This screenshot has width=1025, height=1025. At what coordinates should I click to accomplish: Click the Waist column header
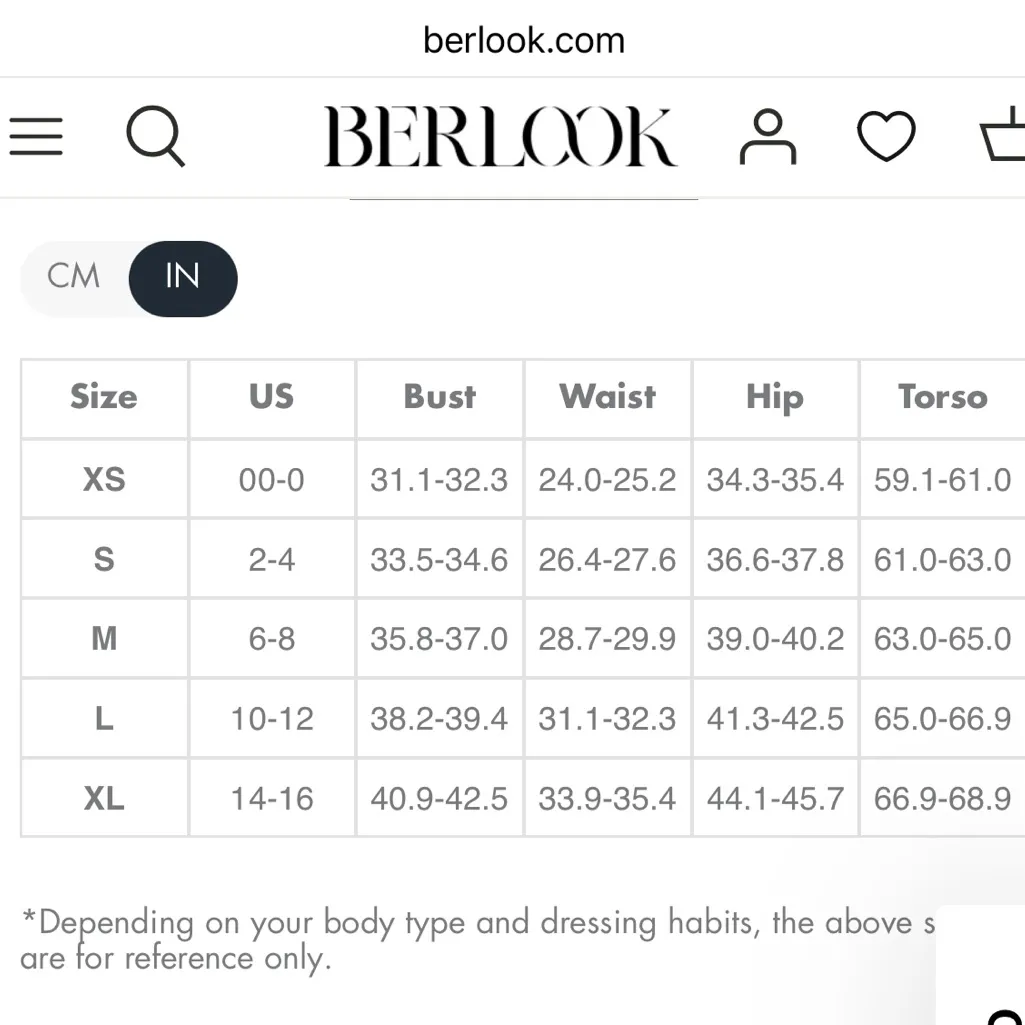coord(606,397)
